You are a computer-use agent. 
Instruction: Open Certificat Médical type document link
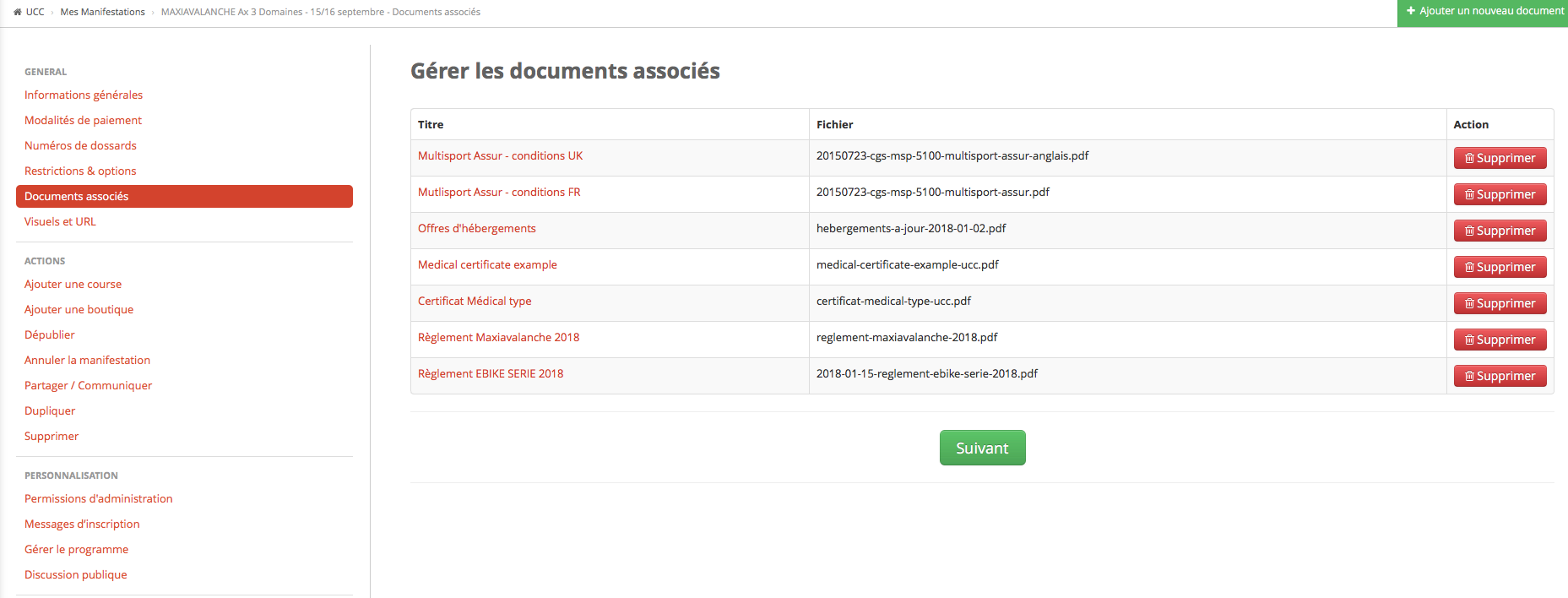tap(475, 301)
